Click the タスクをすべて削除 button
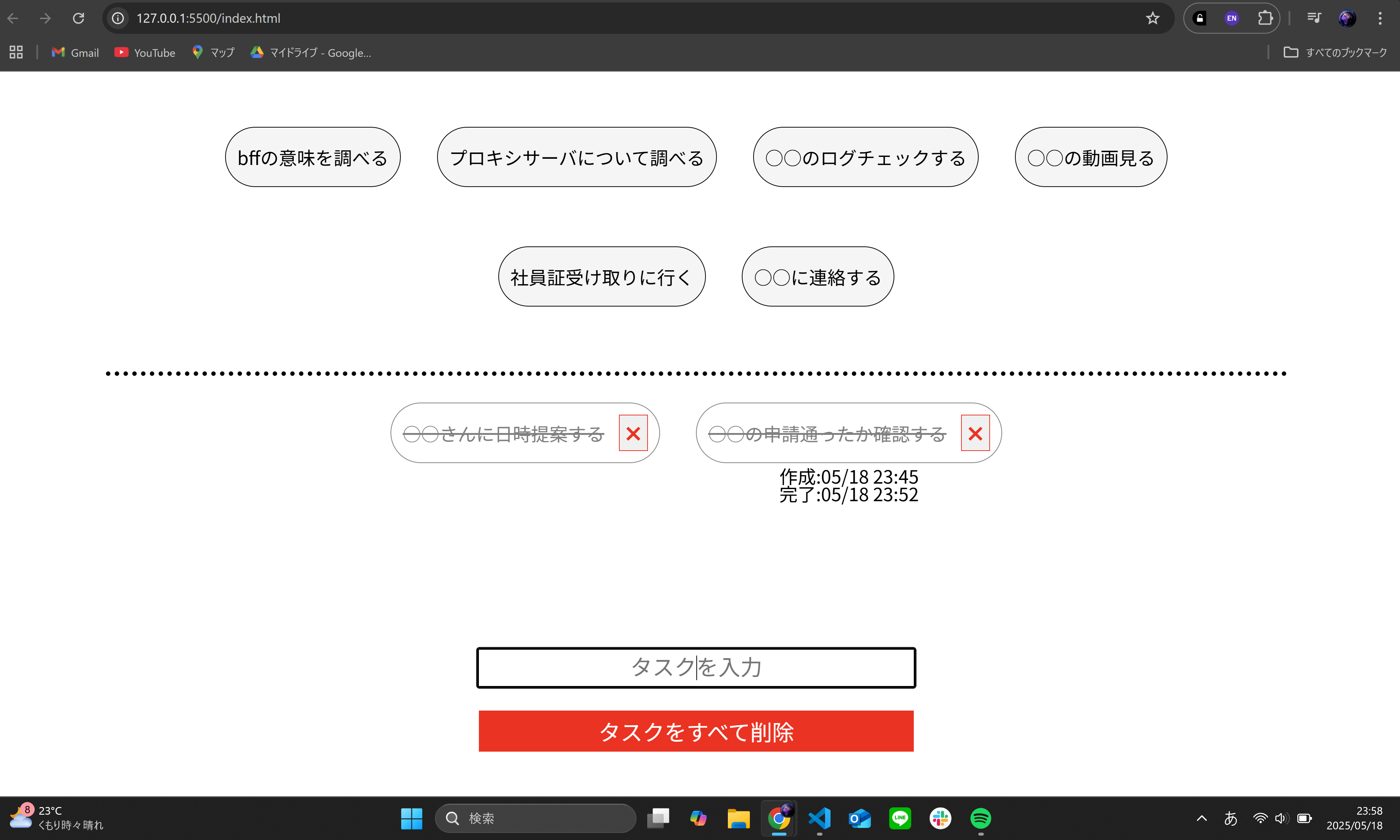The width and height of the screenshot is (1400, 840). [x=696, y=731]
